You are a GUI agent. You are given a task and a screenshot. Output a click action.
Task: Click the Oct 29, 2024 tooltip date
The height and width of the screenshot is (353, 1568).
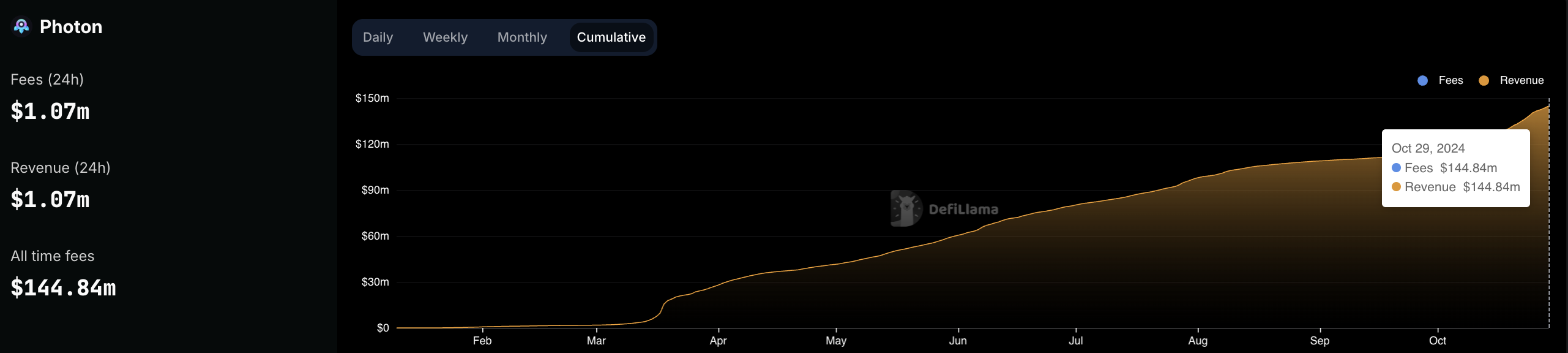click(x=1428, y=148)
